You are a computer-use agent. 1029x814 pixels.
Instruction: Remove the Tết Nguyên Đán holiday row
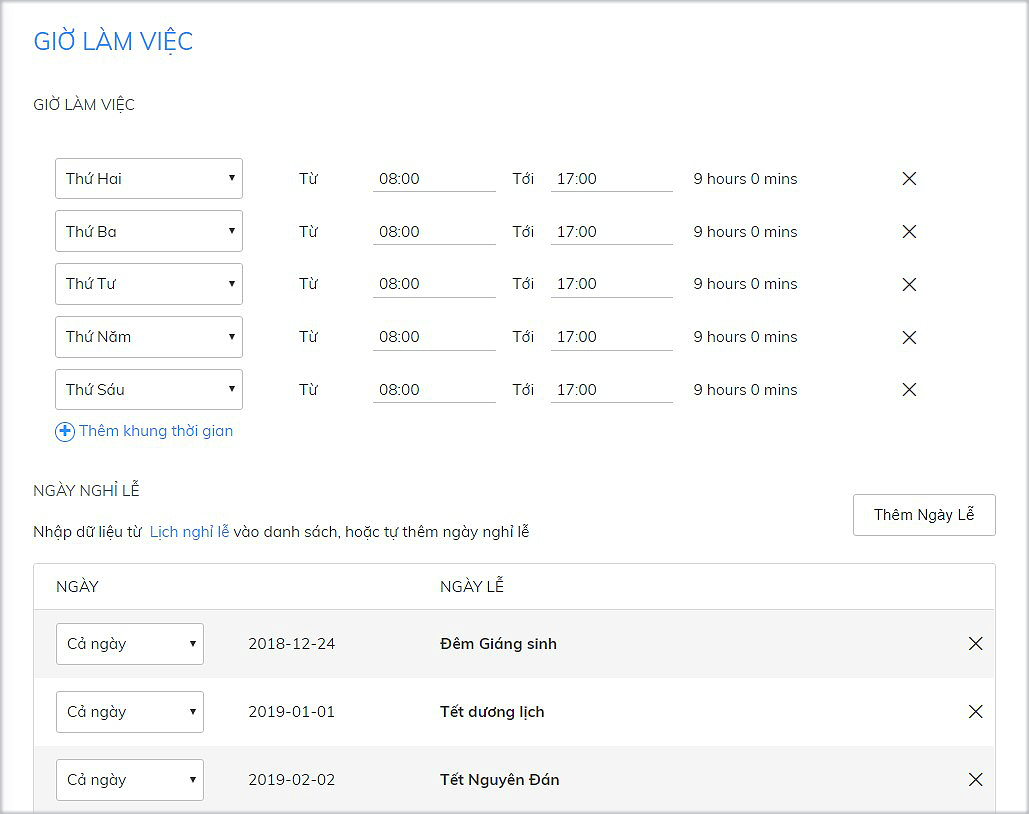coord(975,780)
